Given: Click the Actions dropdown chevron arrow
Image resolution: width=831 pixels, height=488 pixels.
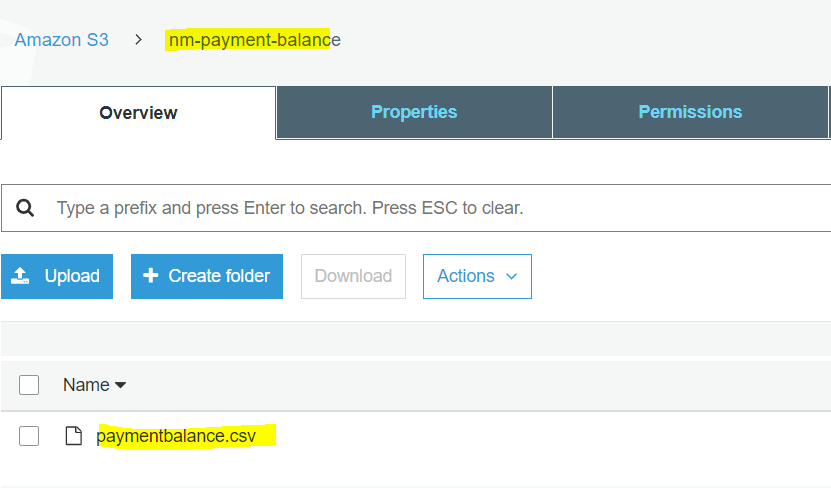Looking at the screenshot, I should click(511, 276).
